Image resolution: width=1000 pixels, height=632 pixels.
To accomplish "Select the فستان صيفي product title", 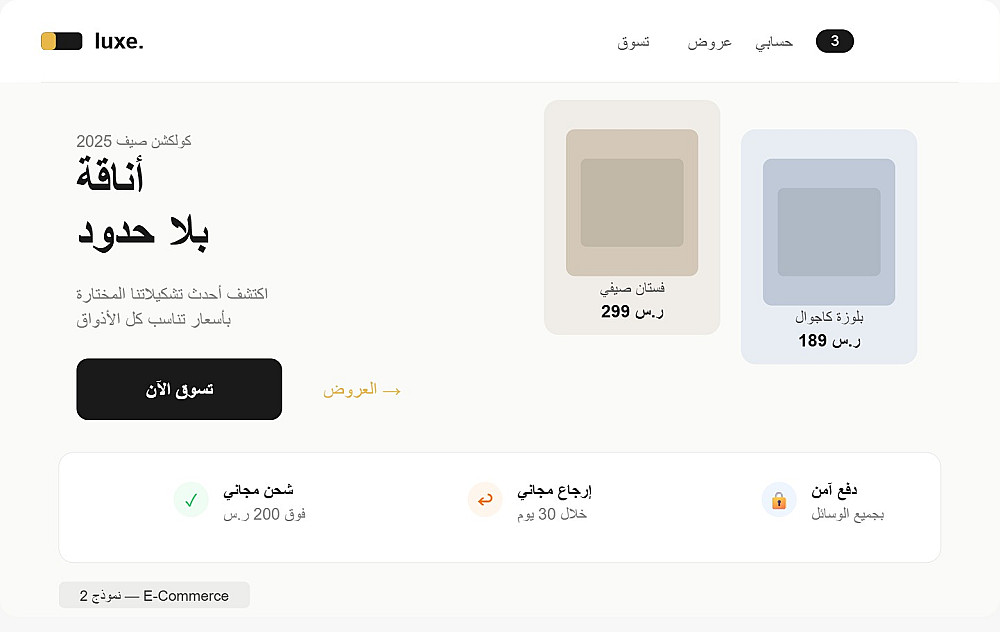I will 632,288.
